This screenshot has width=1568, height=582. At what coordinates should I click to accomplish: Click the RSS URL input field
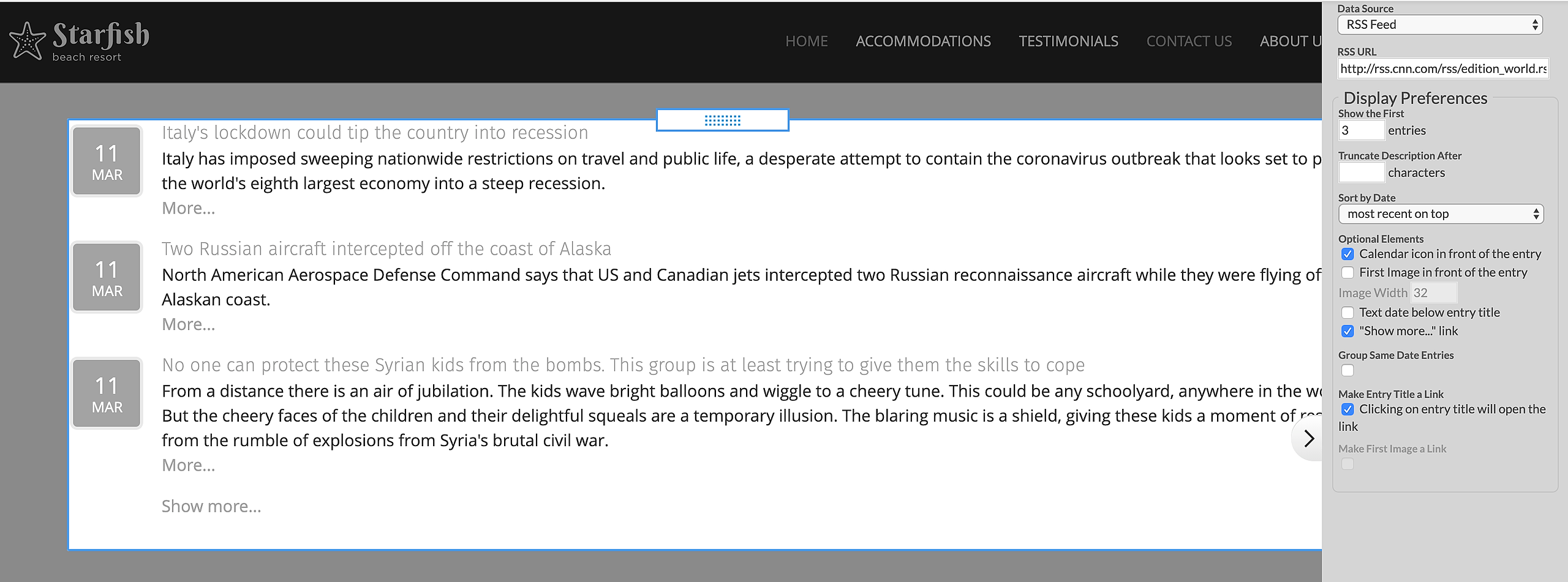tap(1442, 69)
